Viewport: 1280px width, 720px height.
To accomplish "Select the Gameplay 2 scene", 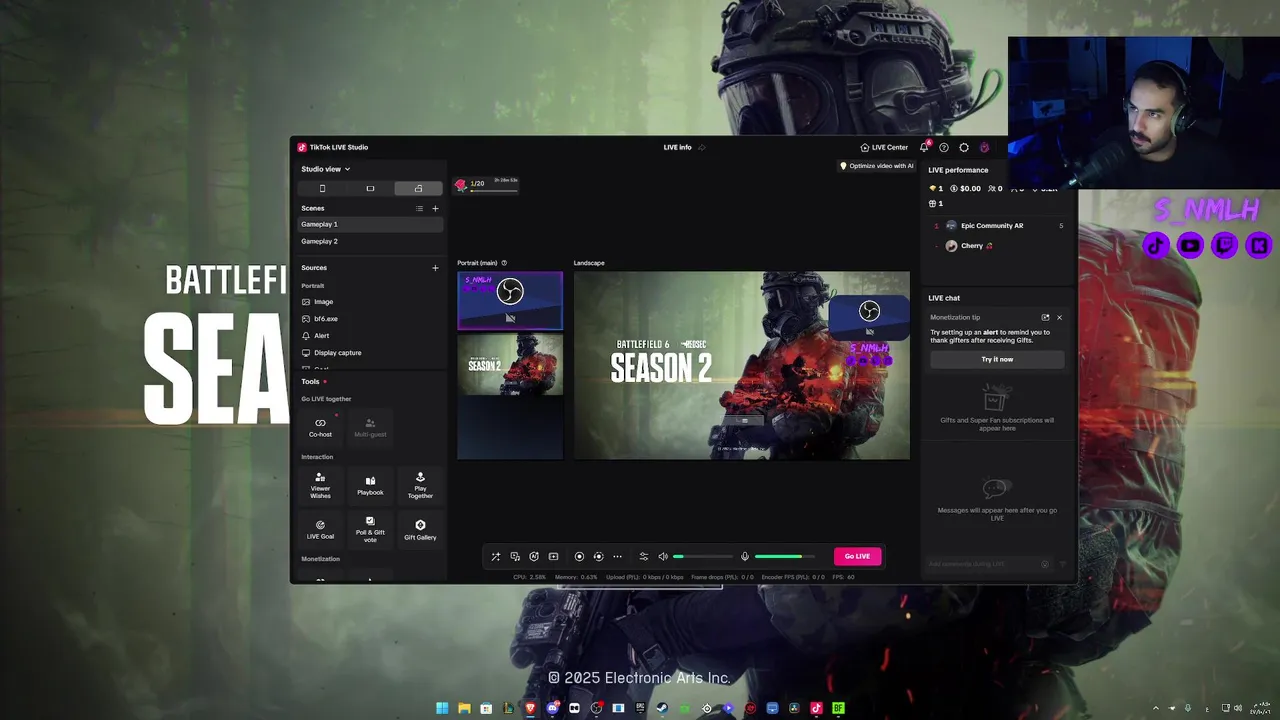I will tap(370, 241).
